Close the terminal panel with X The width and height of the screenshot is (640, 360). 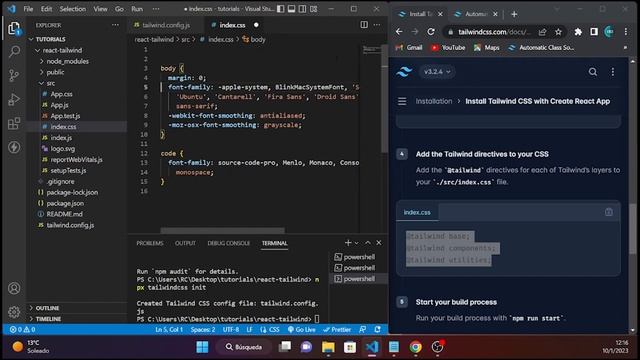[379, 243]
